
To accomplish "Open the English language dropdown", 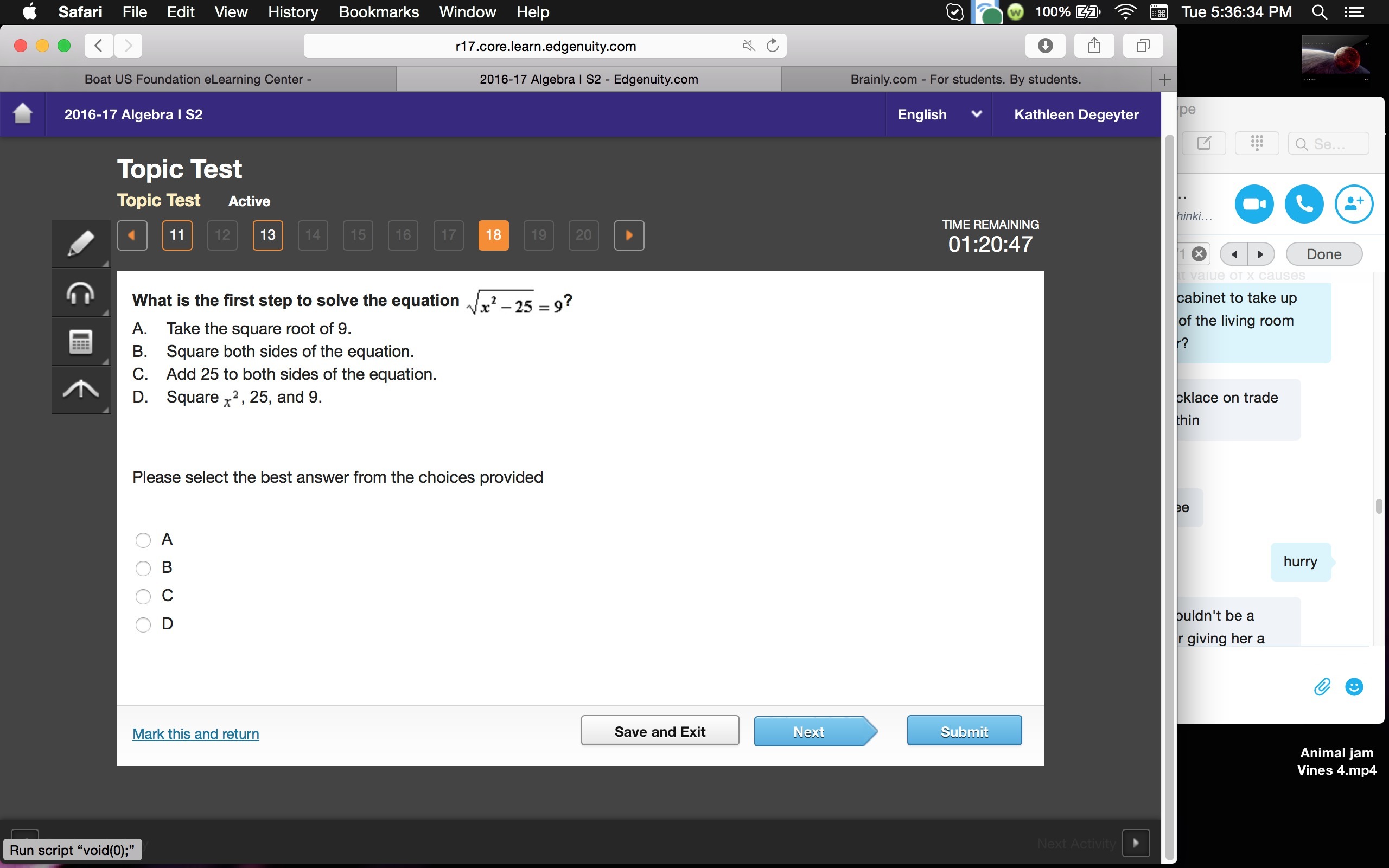I will [x=938, y=114].
